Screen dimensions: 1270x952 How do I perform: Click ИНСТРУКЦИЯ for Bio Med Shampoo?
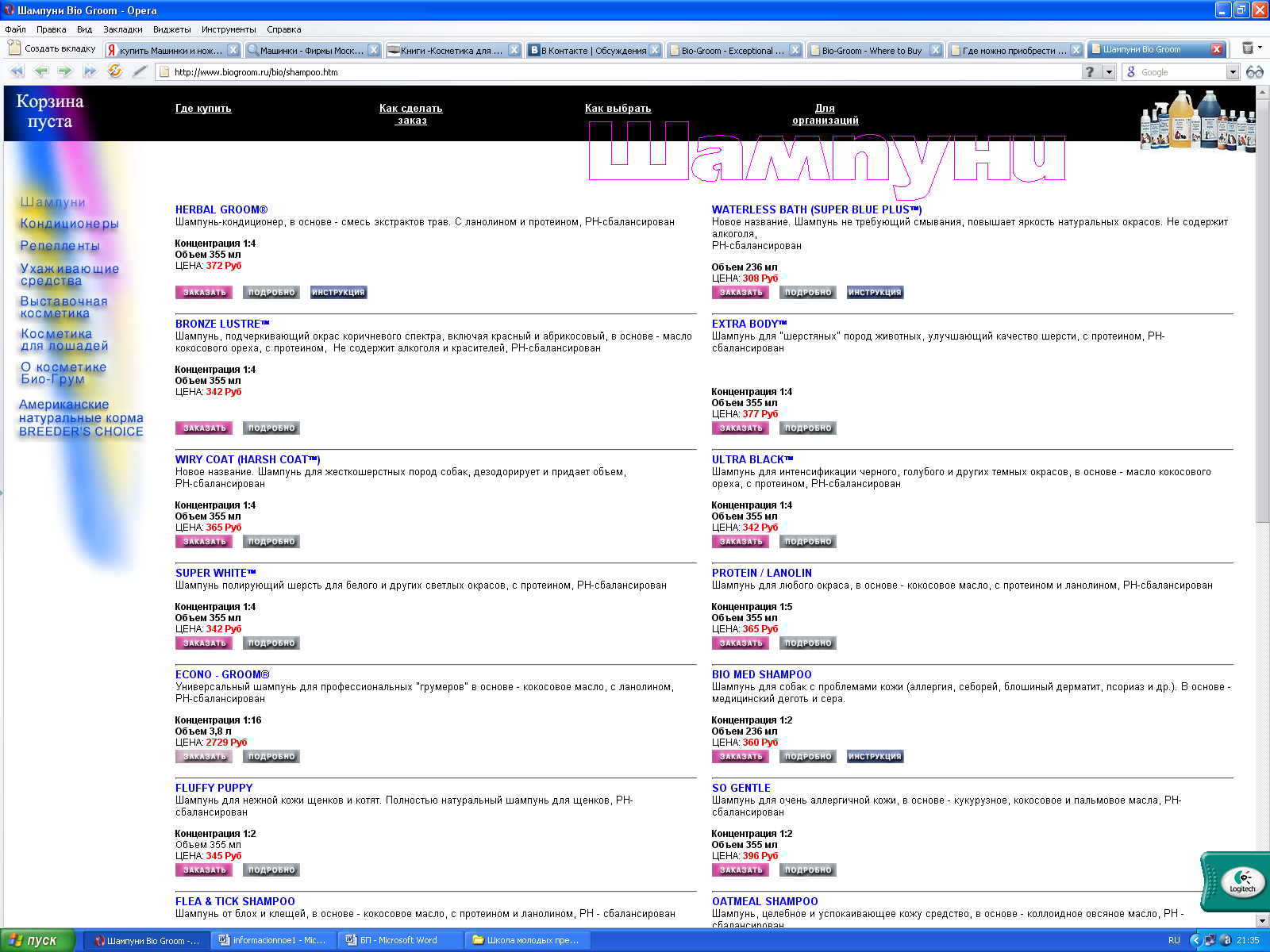[875, 757]
